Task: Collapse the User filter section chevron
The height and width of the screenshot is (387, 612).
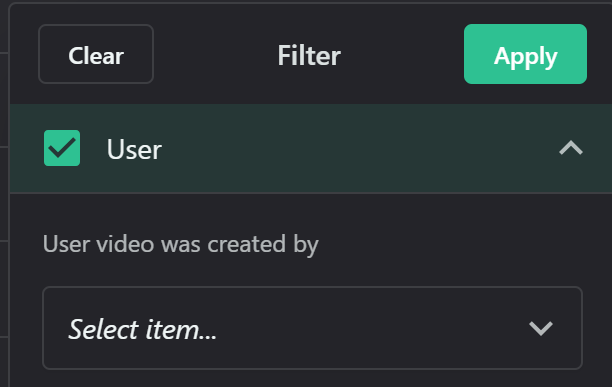Action: tap(571, 148)
